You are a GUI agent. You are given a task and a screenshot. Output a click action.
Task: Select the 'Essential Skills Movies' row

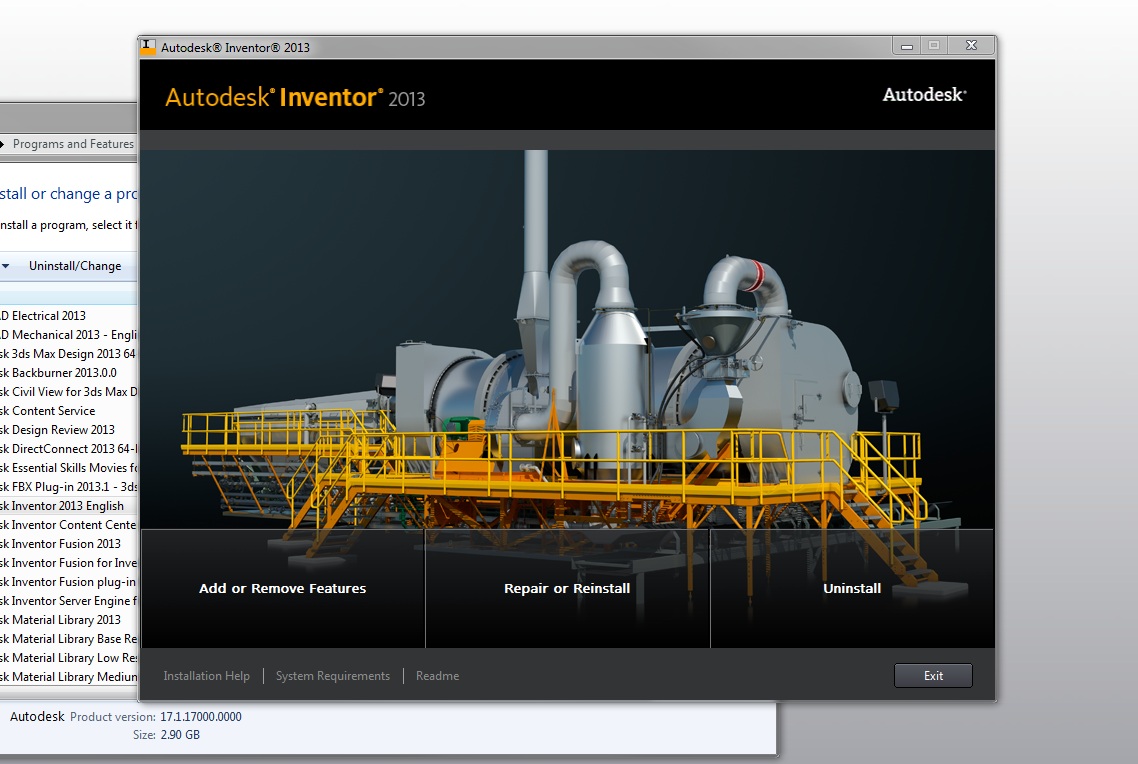[68, 467]
